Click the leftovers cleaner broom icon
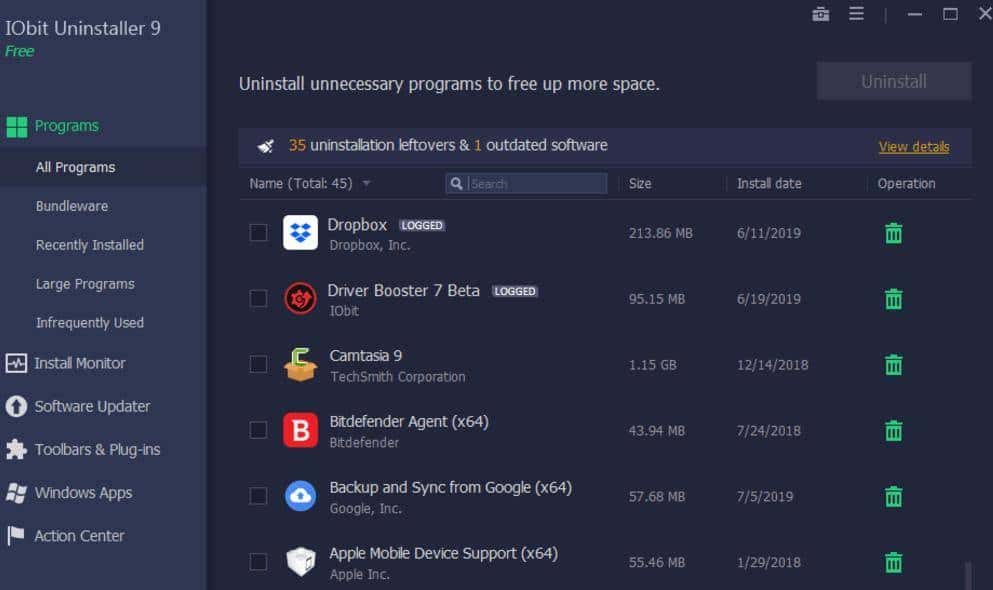Viewport: 993px width, 590px height. pos(266,146)
